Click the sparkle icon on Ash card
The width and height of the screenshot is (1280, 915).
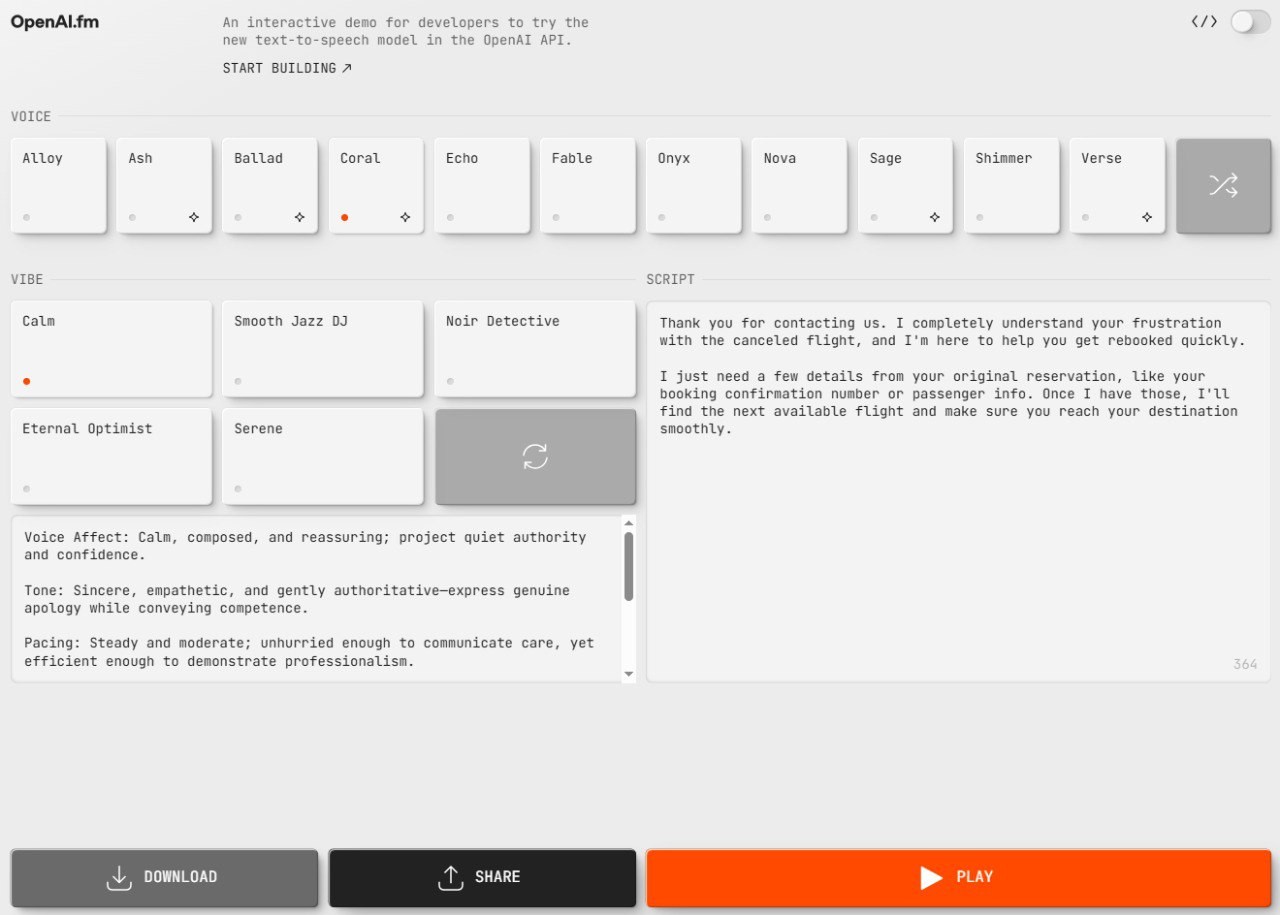193,217
